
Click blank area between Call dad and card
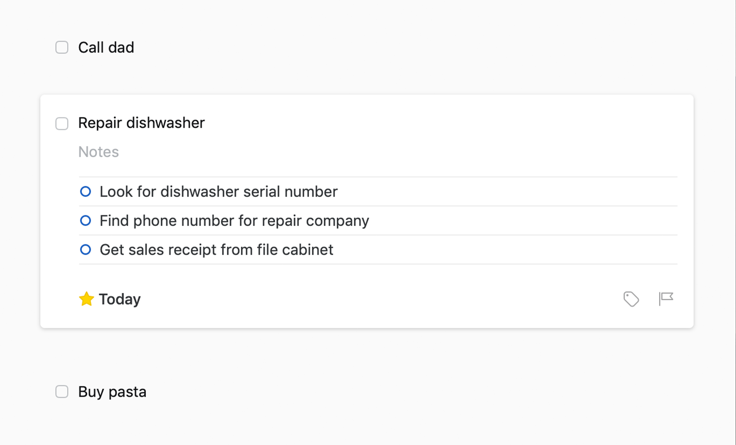(x=367, y=76)
